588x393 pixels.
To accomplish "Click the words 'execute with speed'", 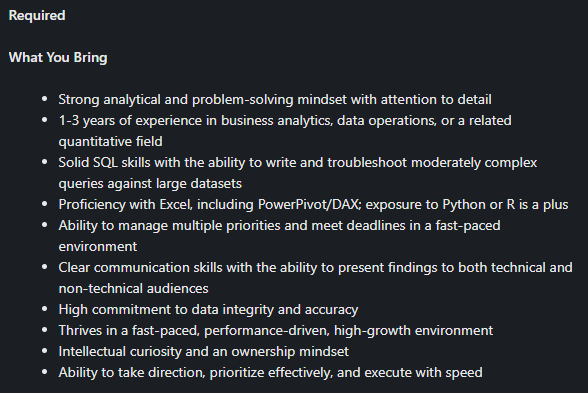I will click(423, 372).
